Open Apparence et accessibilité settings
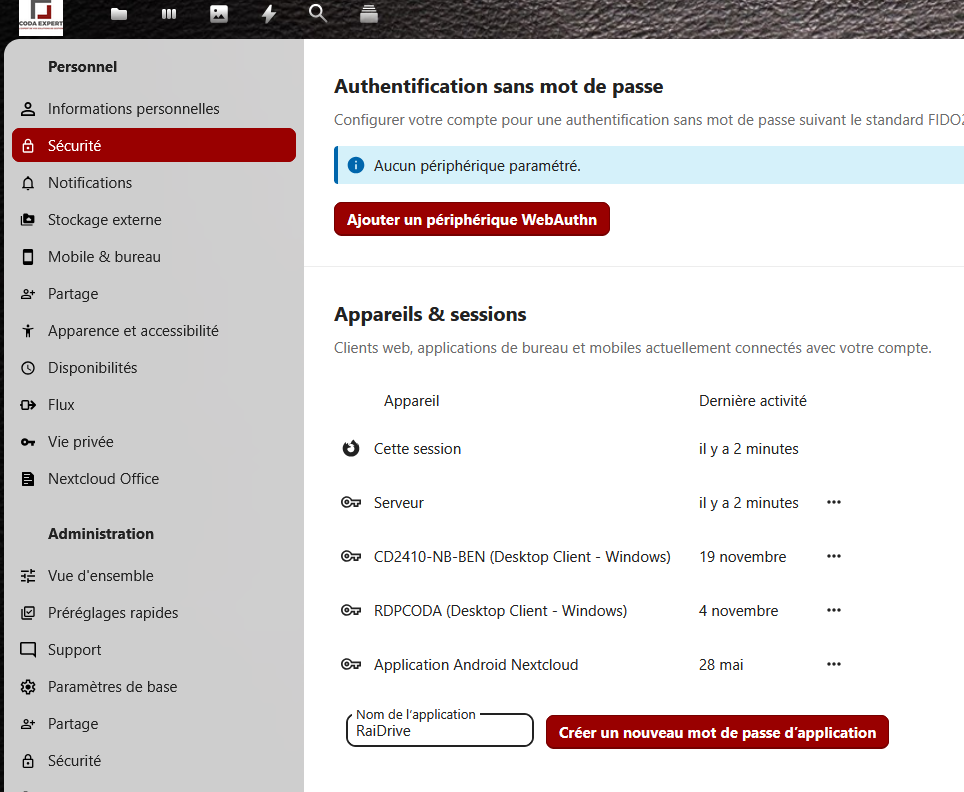 [133, 331]
